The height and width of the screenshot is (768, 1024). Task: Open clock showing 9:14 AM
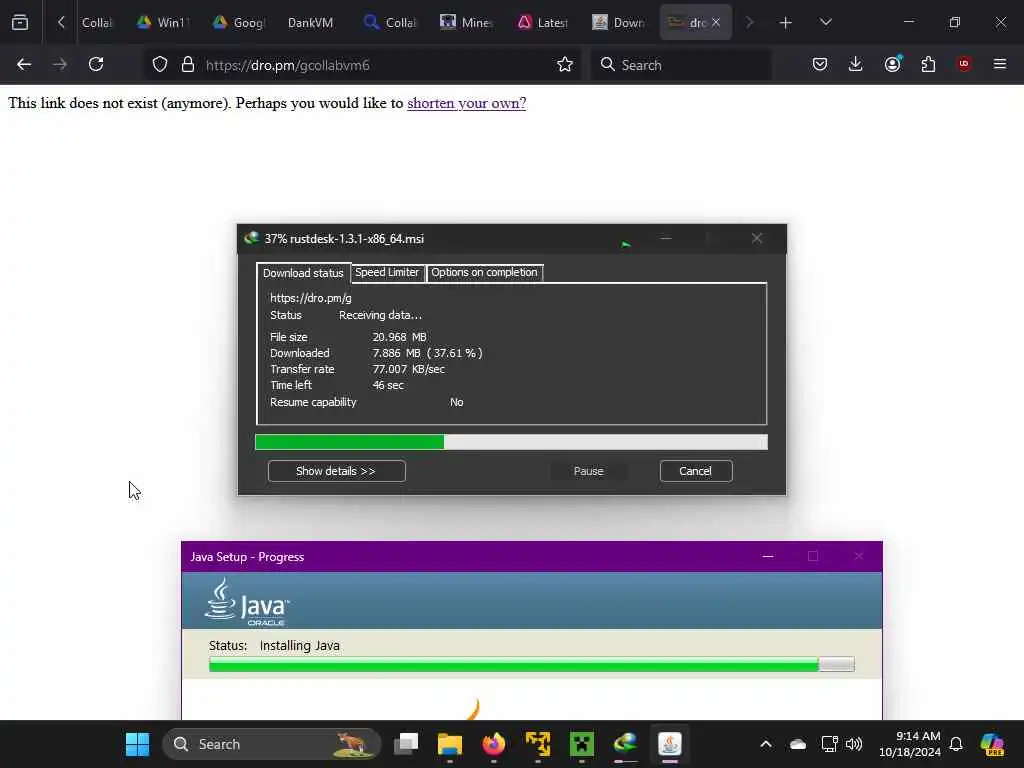coord(910,744)
